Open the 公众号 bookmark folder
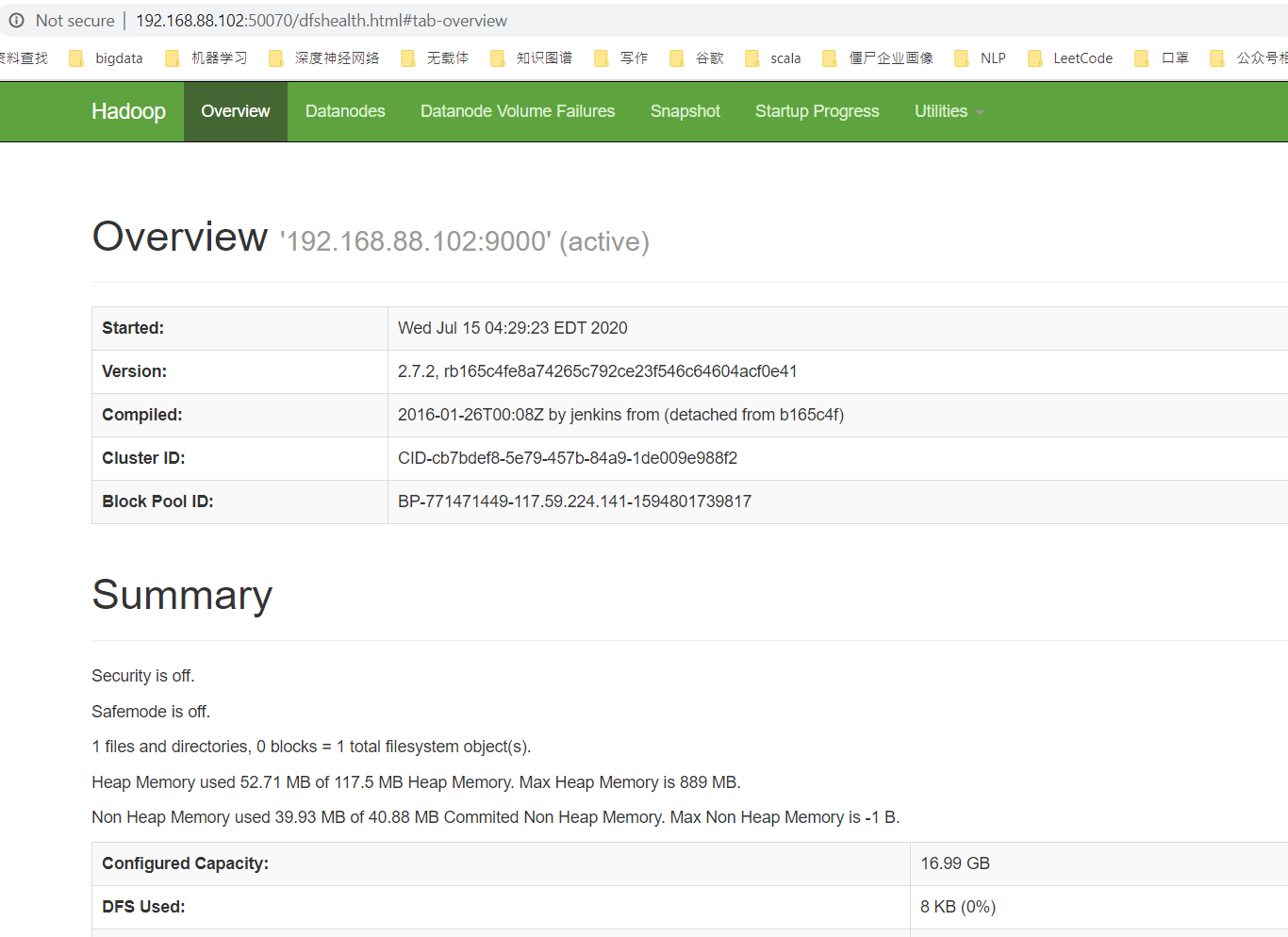The height and width of the screenshot is (937, 1288). (x=1248, y=58)
